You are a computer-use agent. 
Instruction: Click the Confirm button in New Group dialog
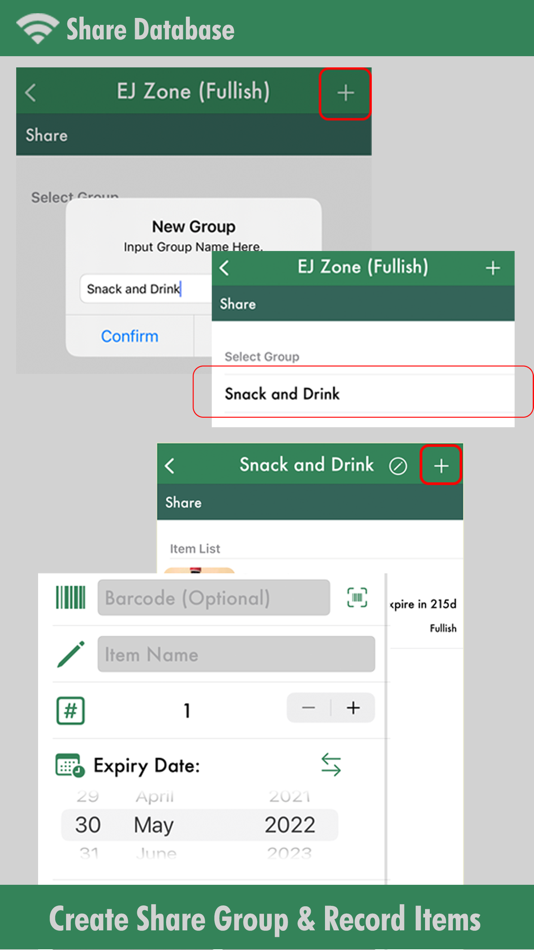[x=130, y=336]
